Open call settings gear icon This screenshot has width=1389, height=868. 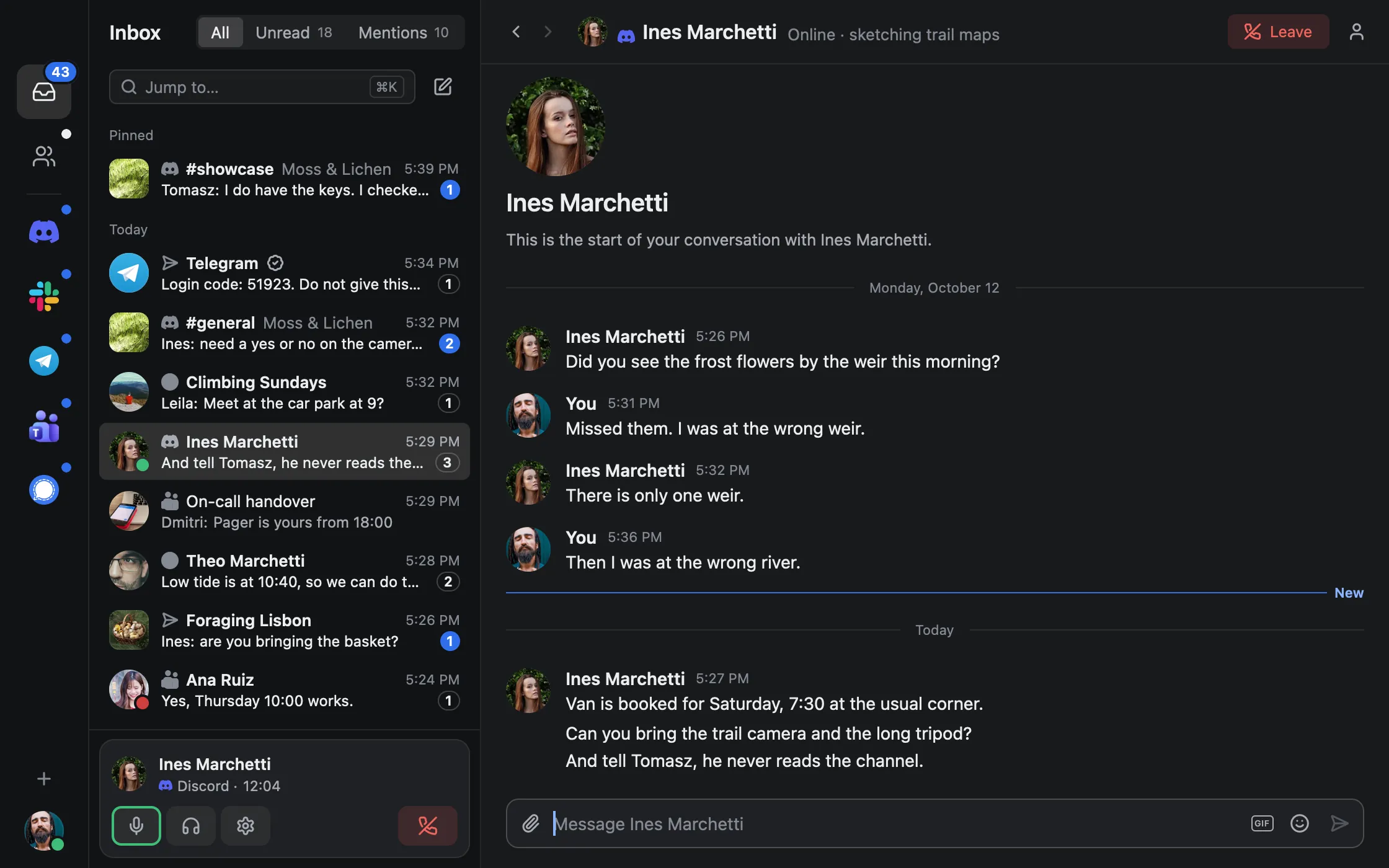[x=246, y=826]
